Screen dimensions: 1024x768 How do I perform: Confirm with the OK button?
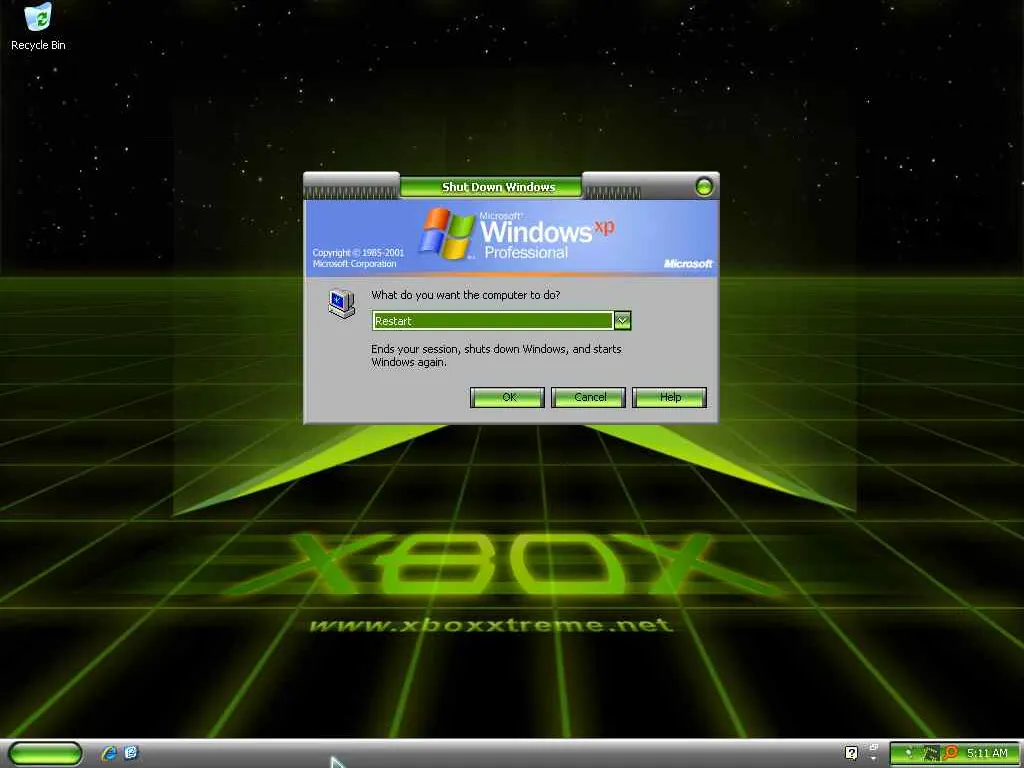tap(507, 397)
